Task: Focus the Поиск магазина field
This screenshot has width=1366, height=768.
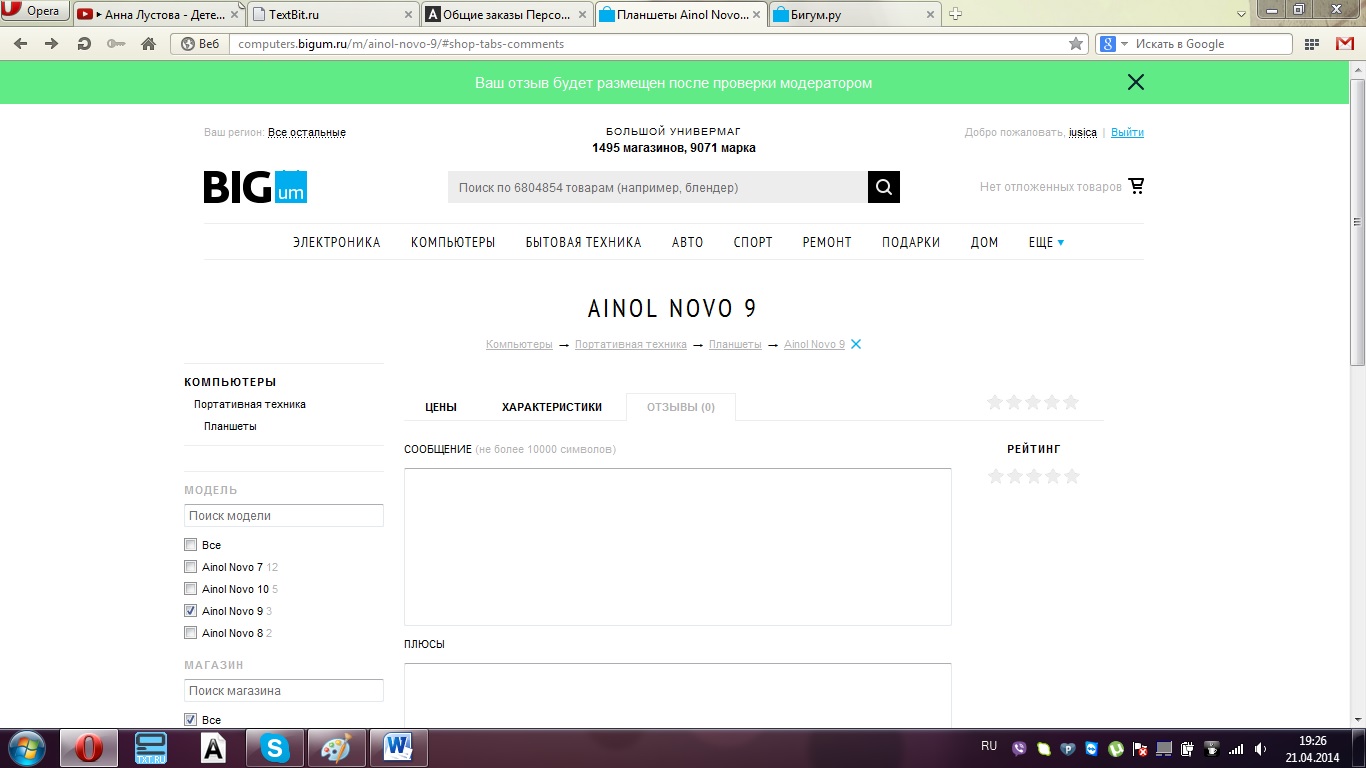Action: (x=284, y=691)
